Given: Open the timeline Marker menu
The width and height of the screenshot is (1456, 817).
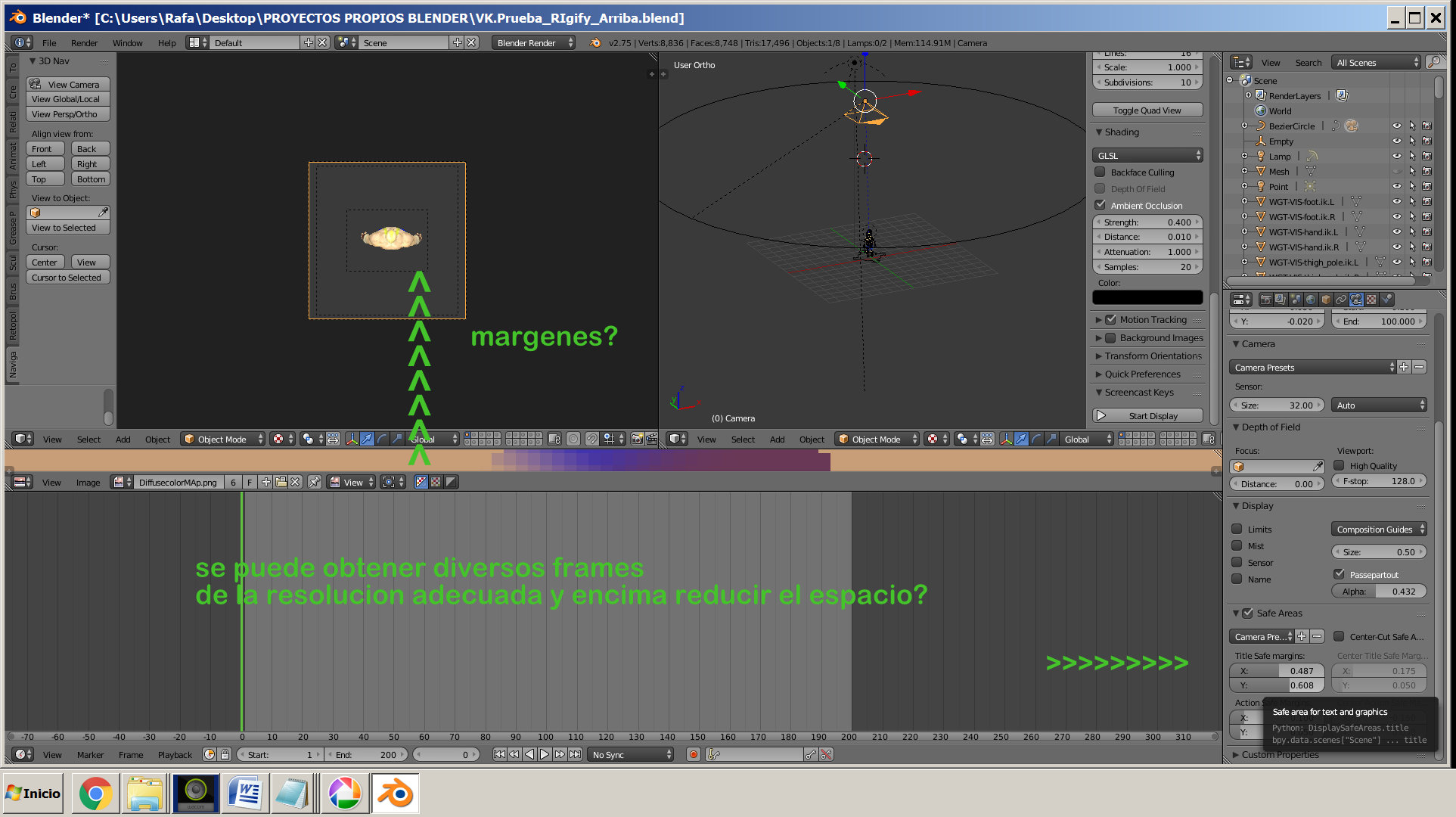Looking at the screenshot, I should click(90, 755).
